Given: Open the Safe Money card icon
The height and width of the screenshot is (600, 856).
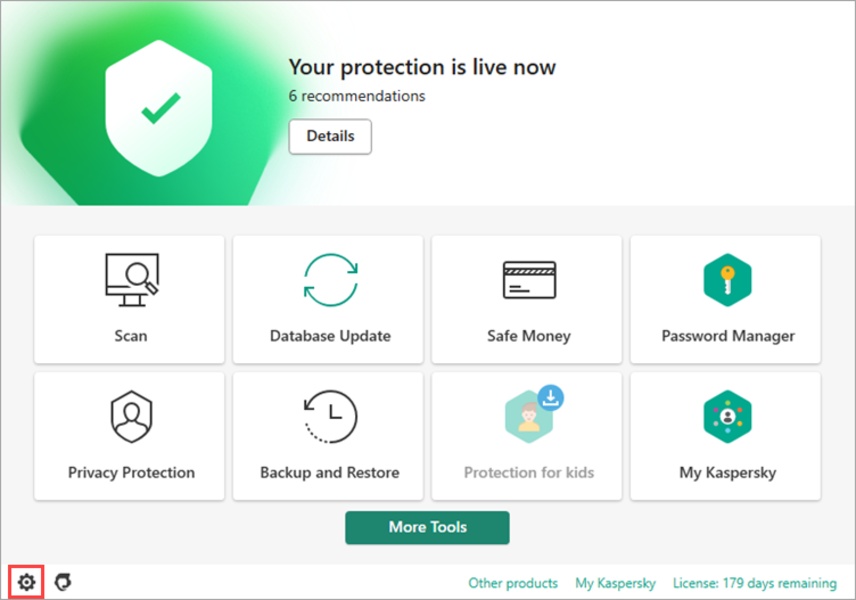Looking at the screenshot, I should click(x=529, y=280).
